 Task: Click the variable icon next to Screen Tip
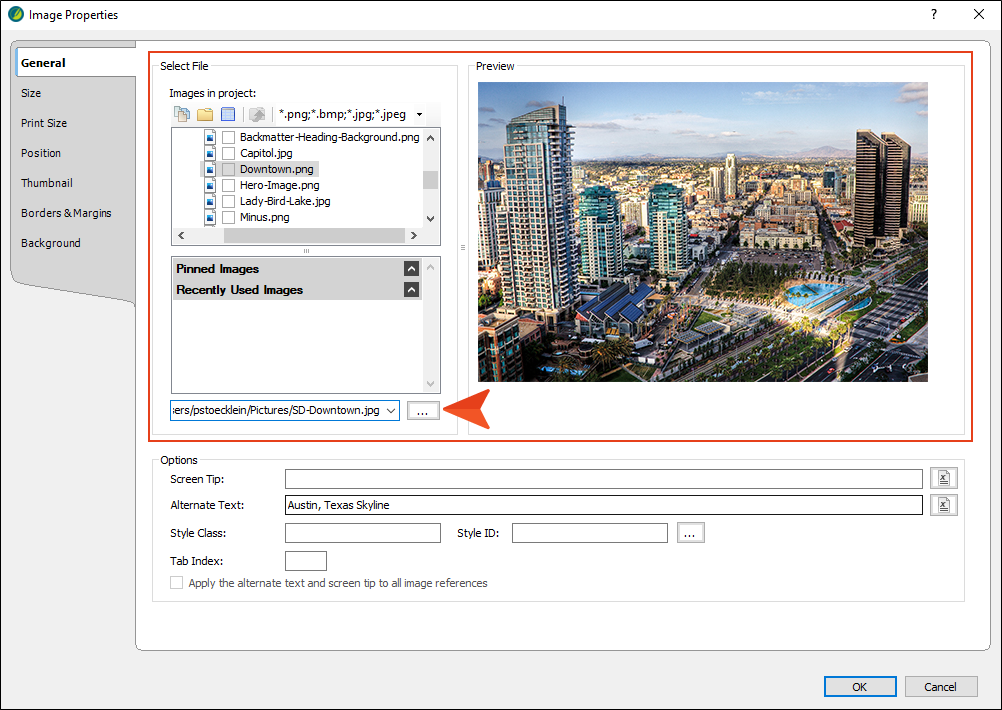[943, 478]
